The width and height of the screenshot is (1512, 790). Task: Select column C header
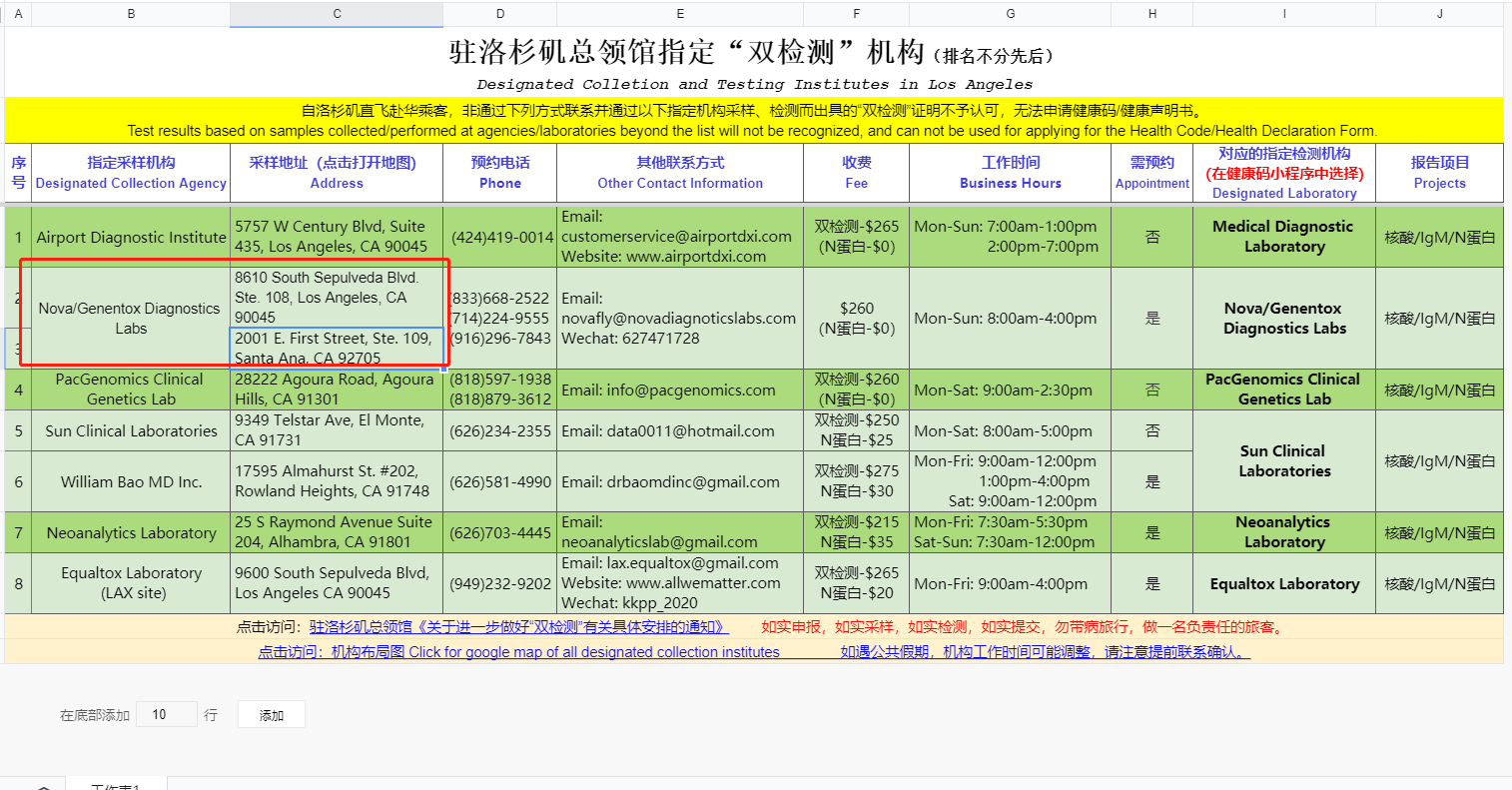[337, 14]
